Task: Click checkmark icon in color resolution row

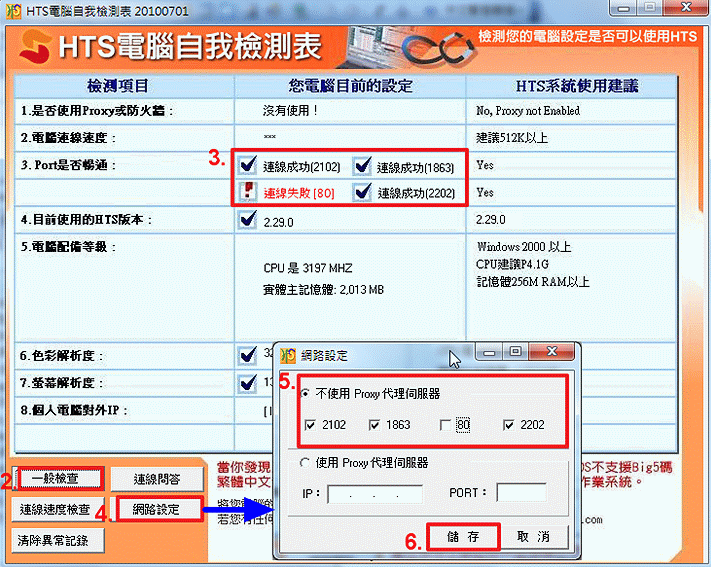Action: 248,356
